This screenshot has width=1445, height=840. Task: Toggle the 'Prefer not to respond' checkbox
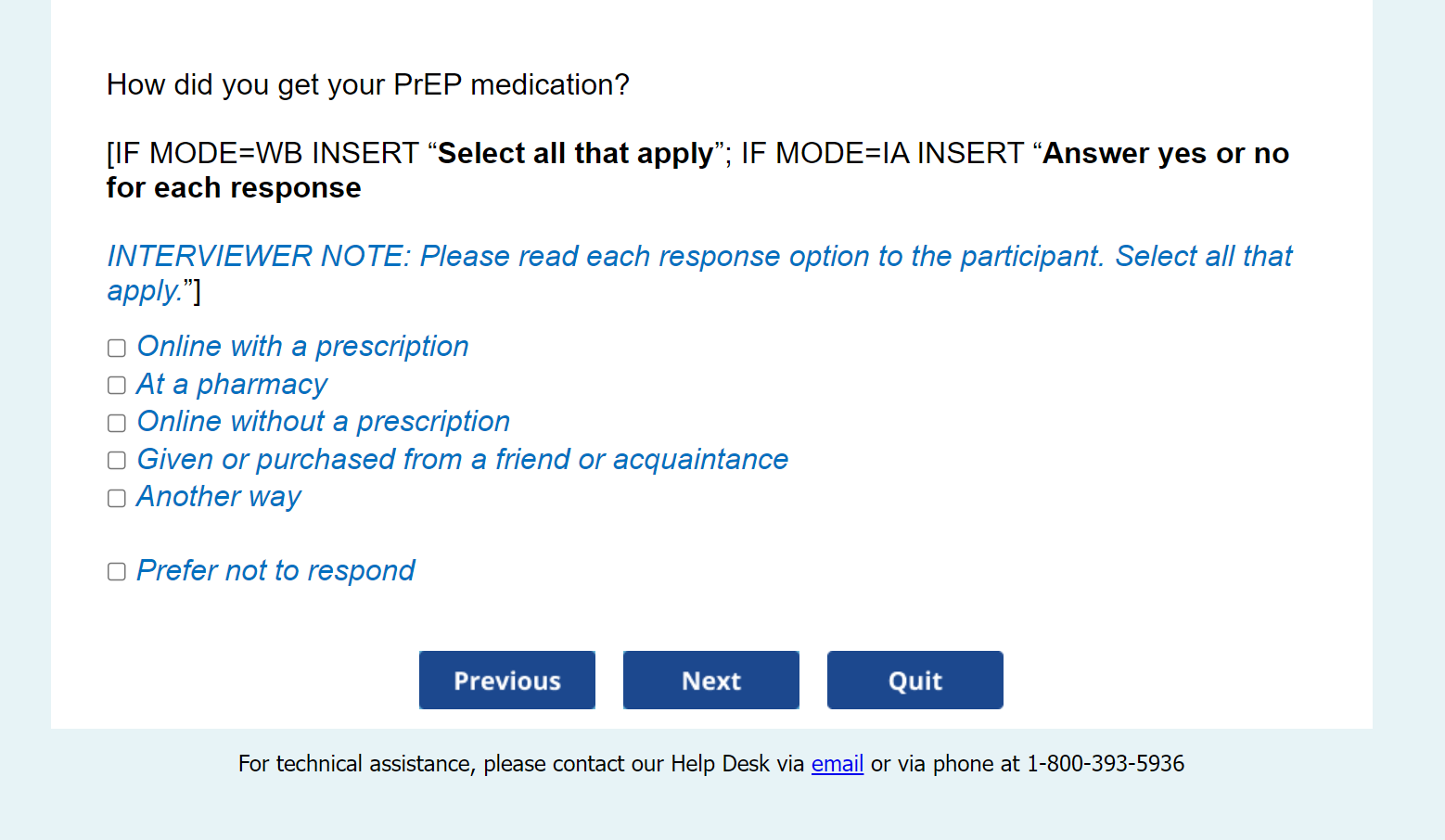117,571
